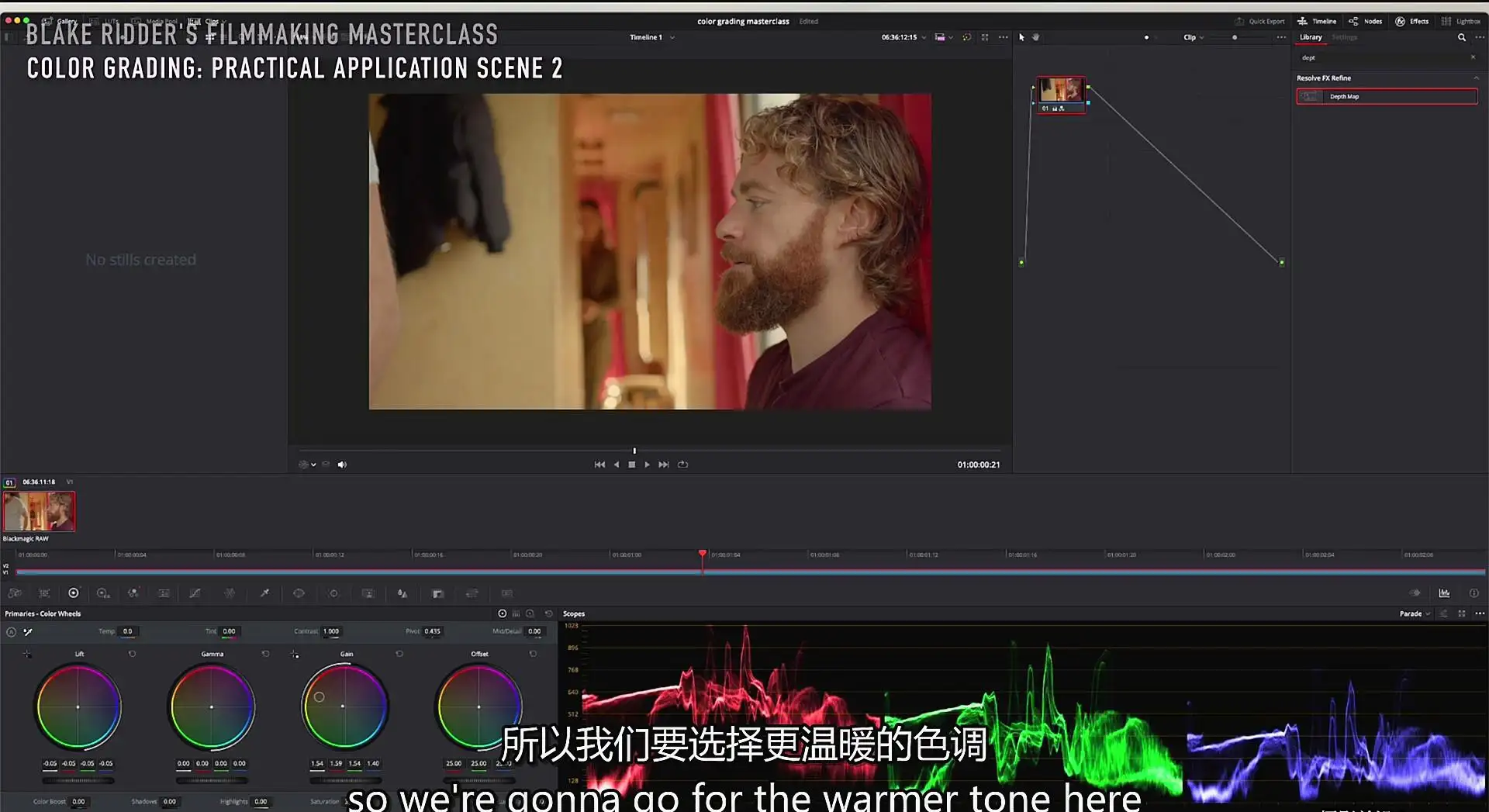The width and height of the screenshot is (1489, 812).
Task: Open the RGB Mixer palette icon
Action: pyautogui.click(x=133, y=593)
